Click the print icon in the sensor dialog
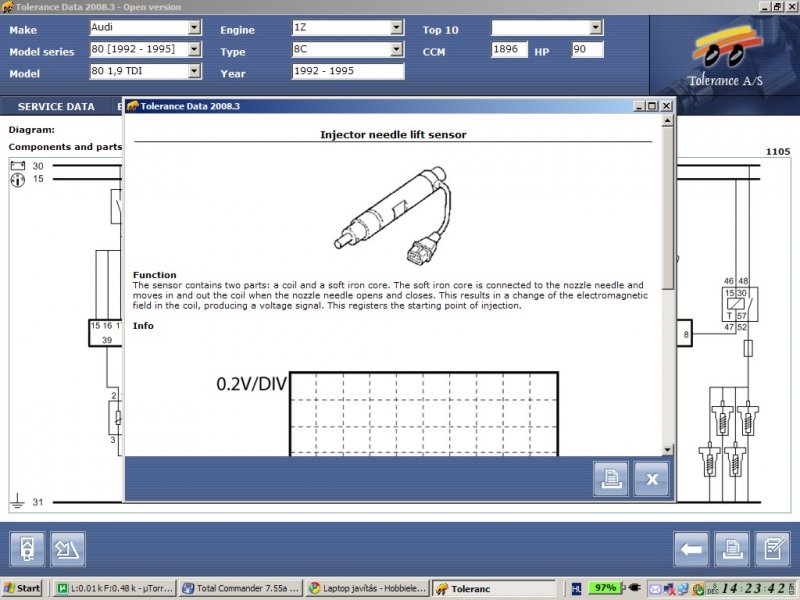Image resolution: width=800 pixels, height=600 pixels. [611, 479]
